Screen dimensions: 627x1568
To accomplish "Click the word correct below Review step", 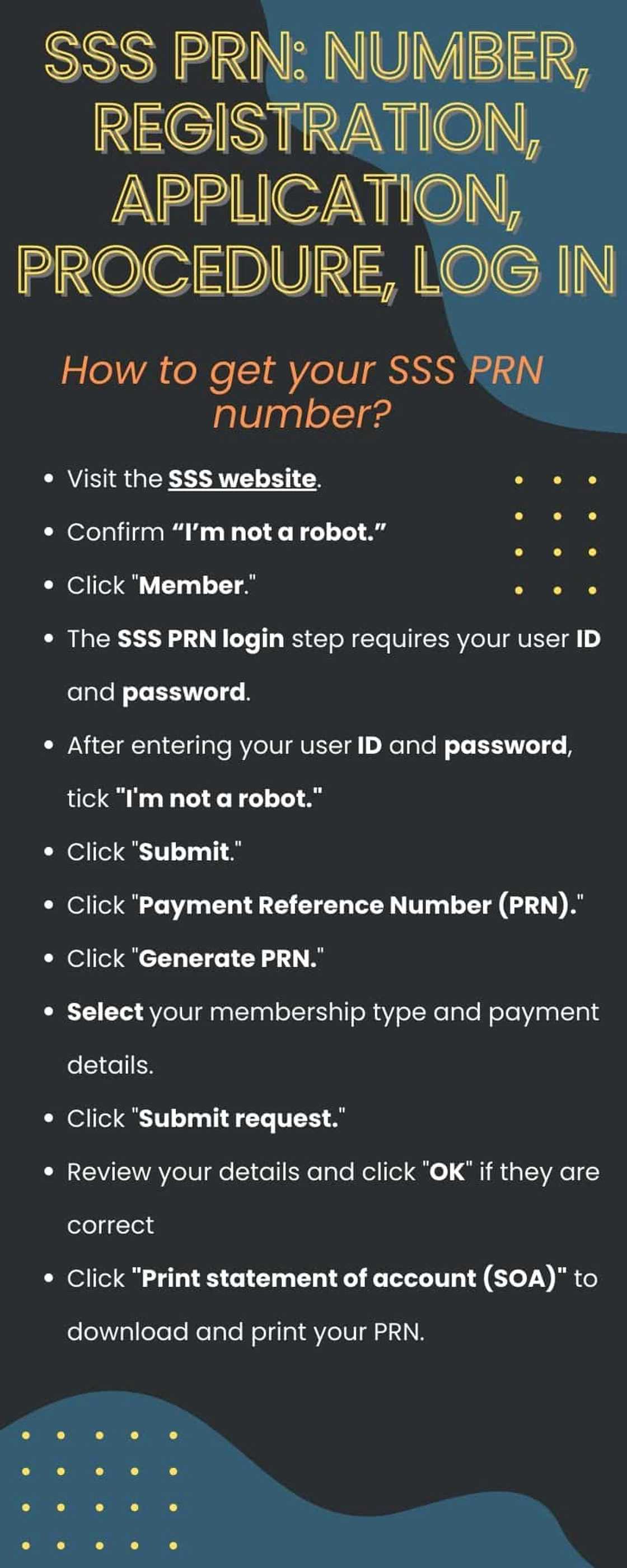I will pos(110,1225).
